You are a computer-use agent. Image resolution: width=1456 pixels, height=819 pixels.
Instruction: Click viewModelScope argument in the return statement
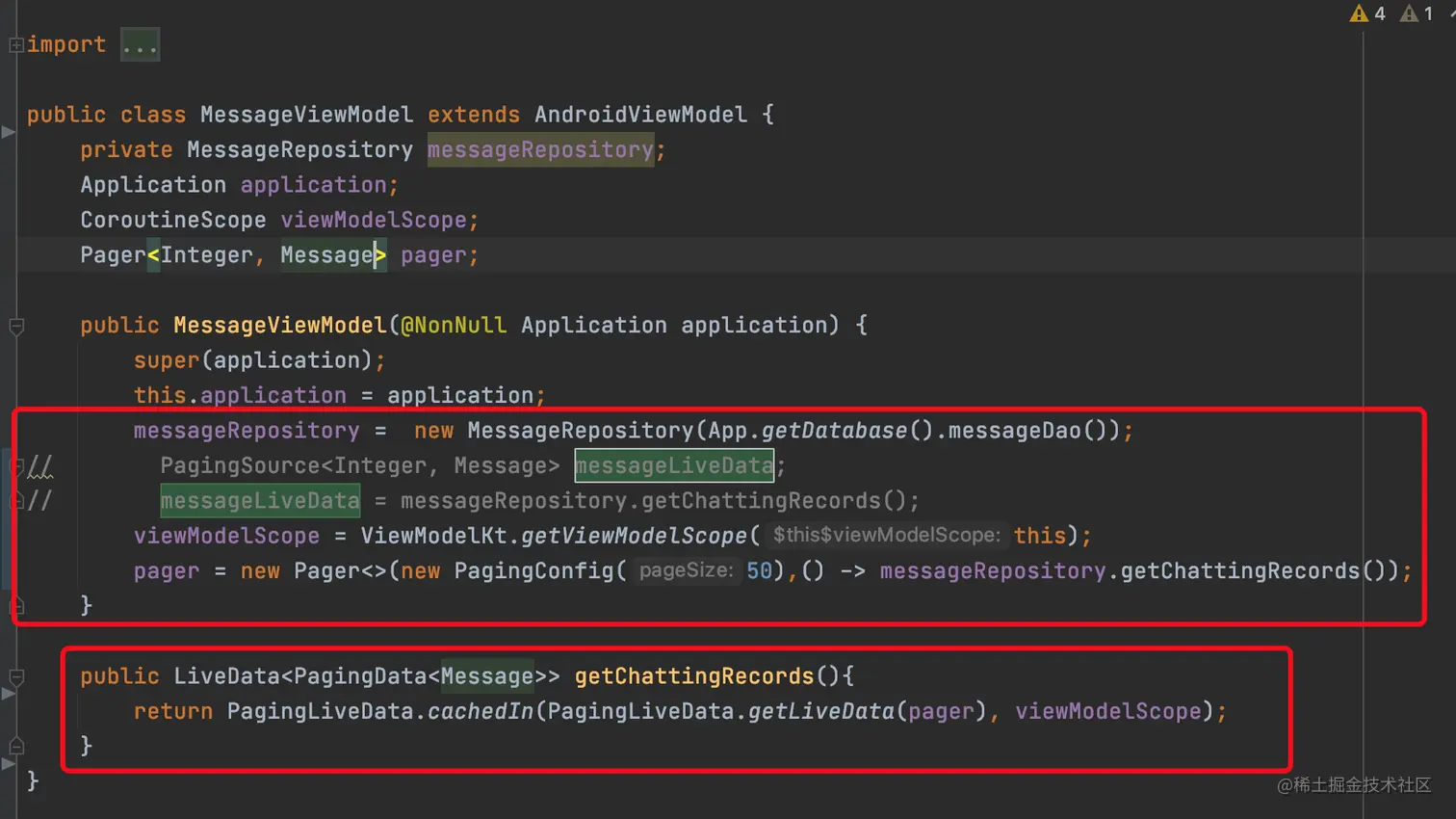pos(1108,711)
